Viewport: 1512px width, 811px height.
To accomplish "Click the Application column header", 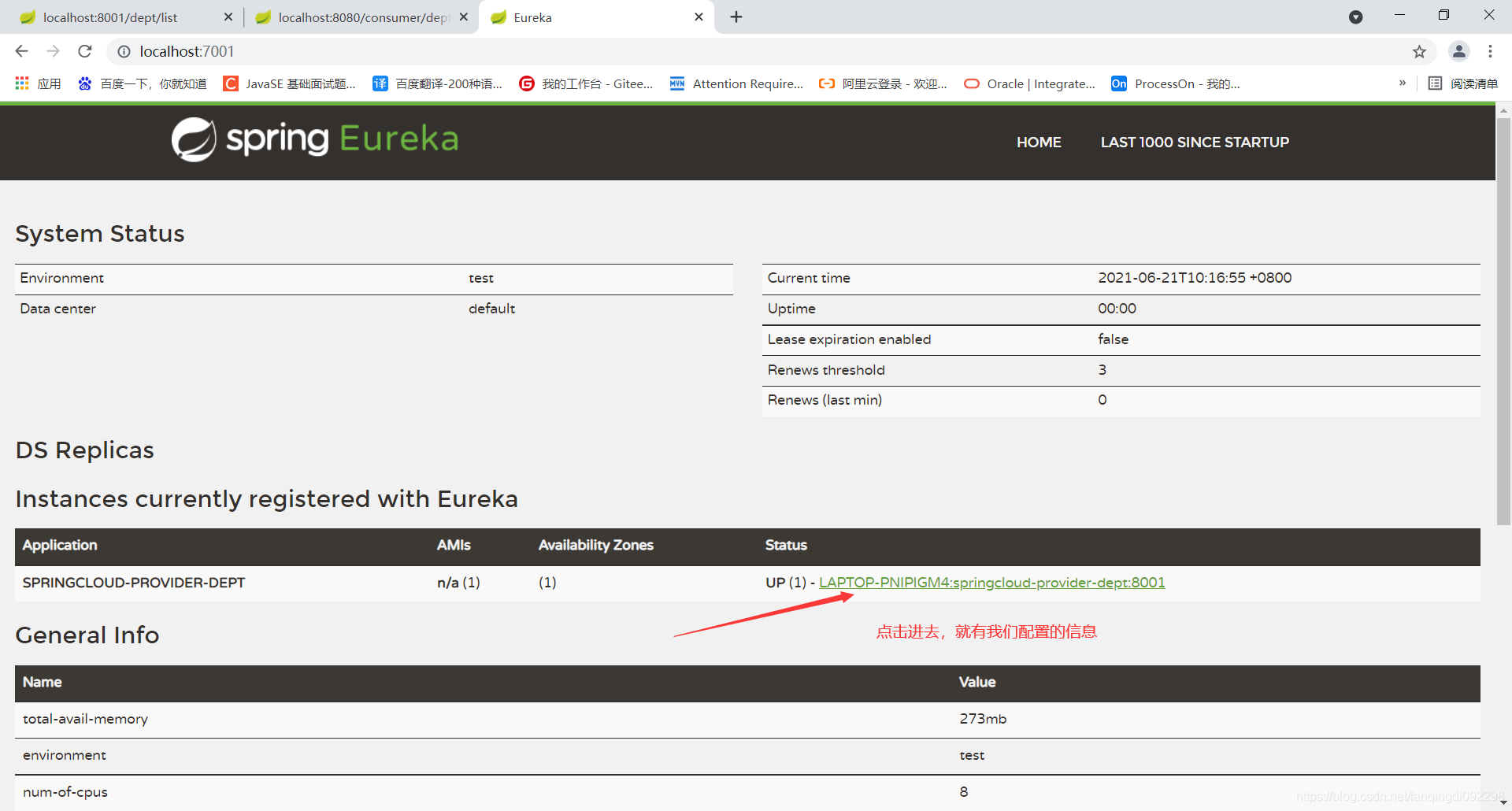I will (x=60, y=545).
